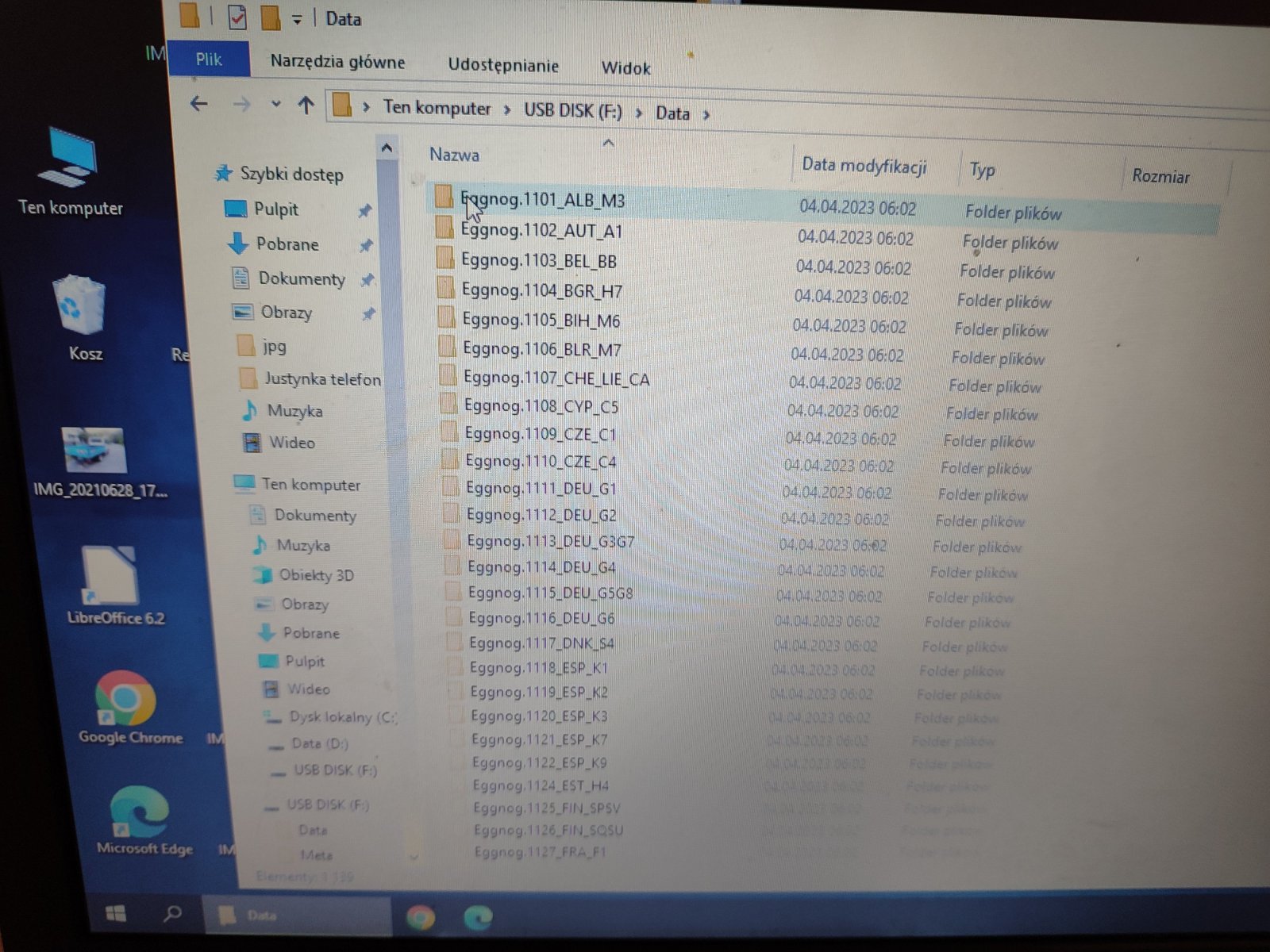
Task: Switch to the Udostępnianie tab
Action: point(503,65)
